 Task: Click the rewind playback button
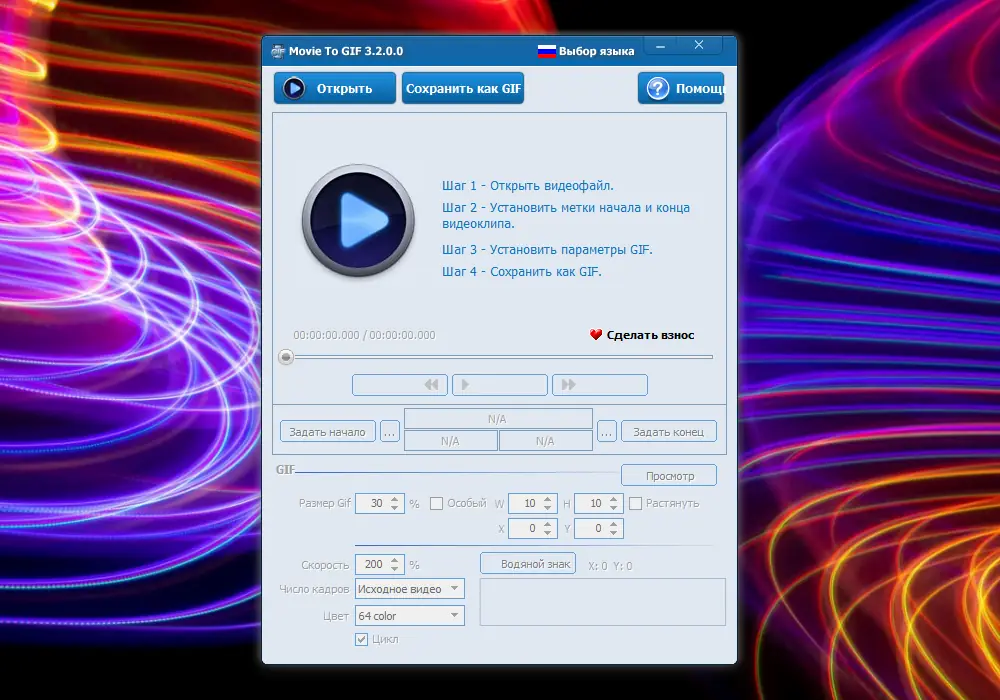tap(400, 384)
